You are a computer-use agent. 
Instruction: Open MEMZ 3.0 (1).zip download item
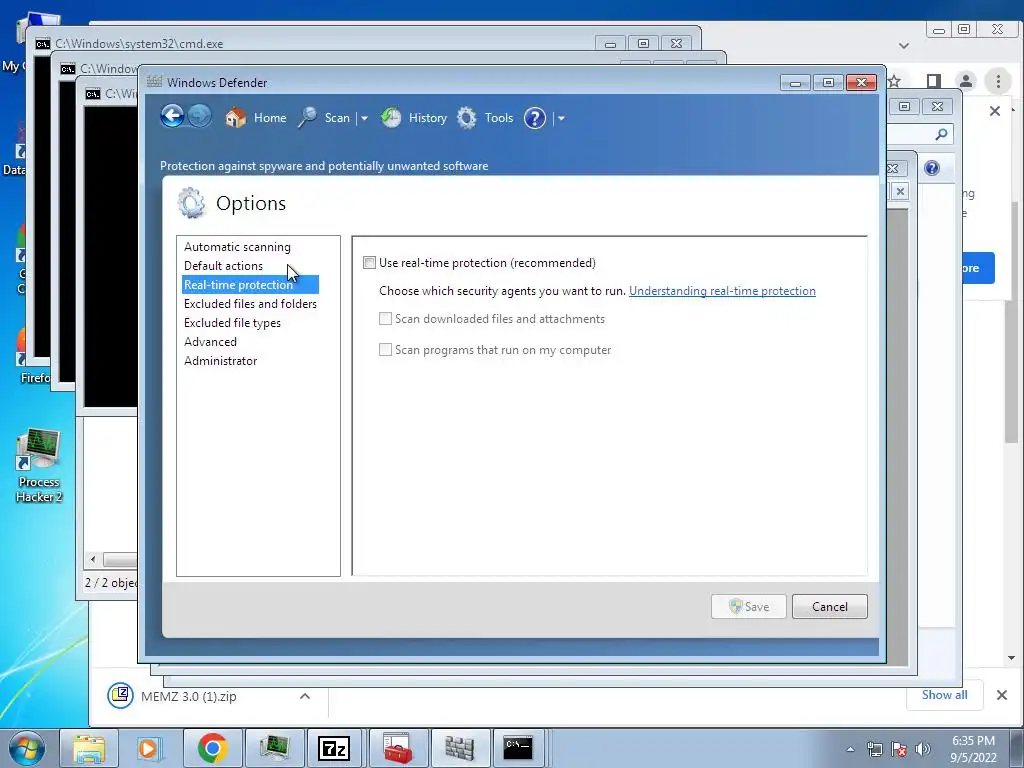click(x=189, y=696)
